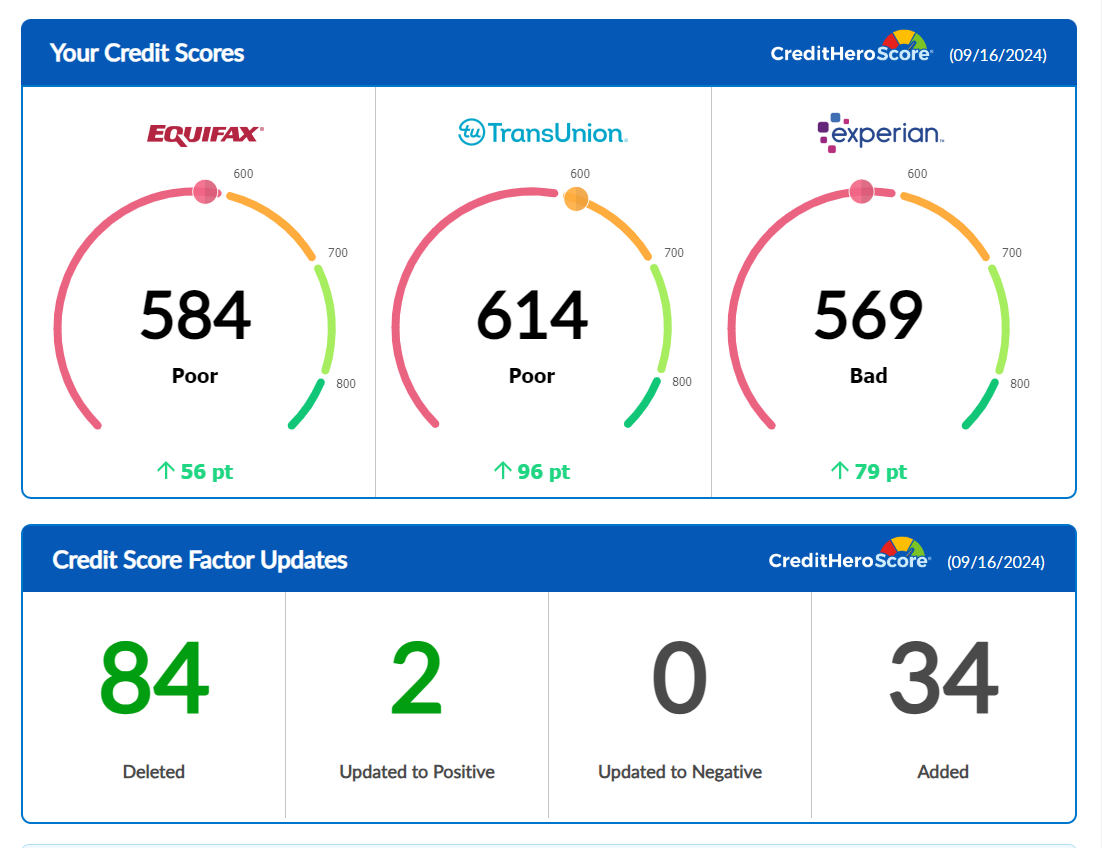Click the Equifax gauge pink marker knob
1102x848 pixels.
point(205,192)
